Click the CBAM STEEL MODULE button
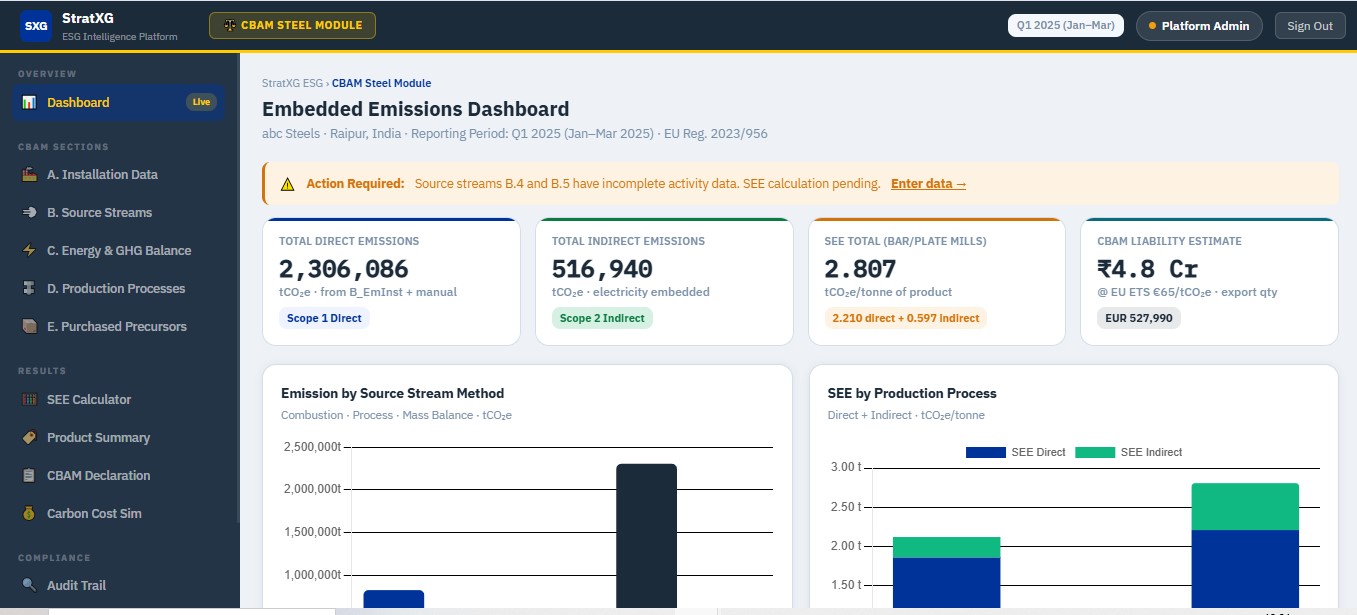This screenshot has width=1357, height=615. pos(292,26)
